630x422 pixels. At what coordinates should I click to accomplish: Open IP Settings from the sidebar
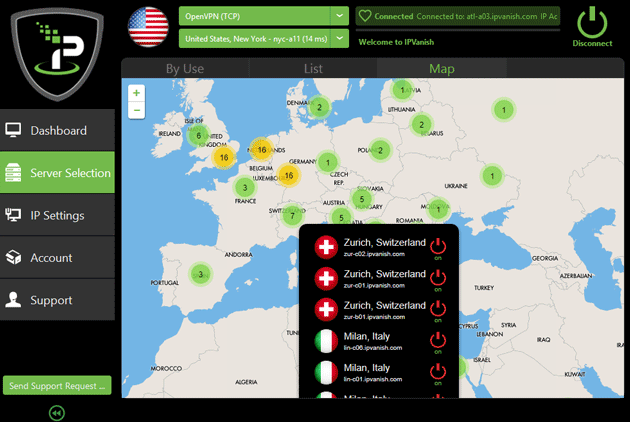pyautogui.click(x=57, y=215)
